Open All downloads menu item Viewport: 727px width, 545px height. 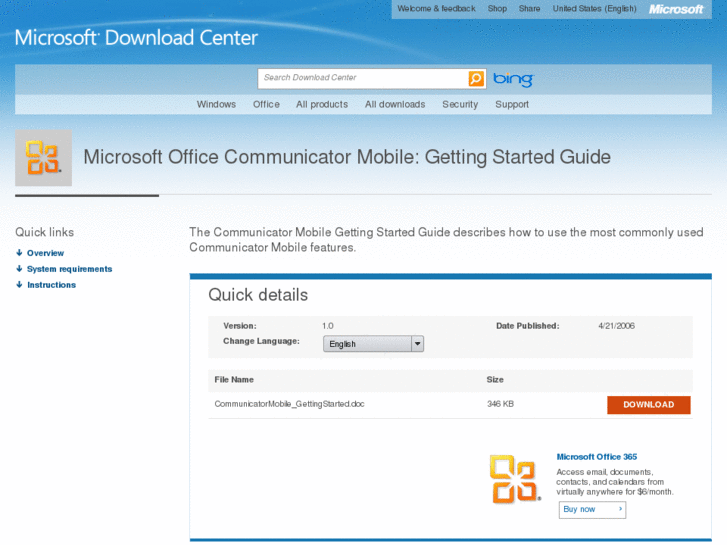click(395, 104)
